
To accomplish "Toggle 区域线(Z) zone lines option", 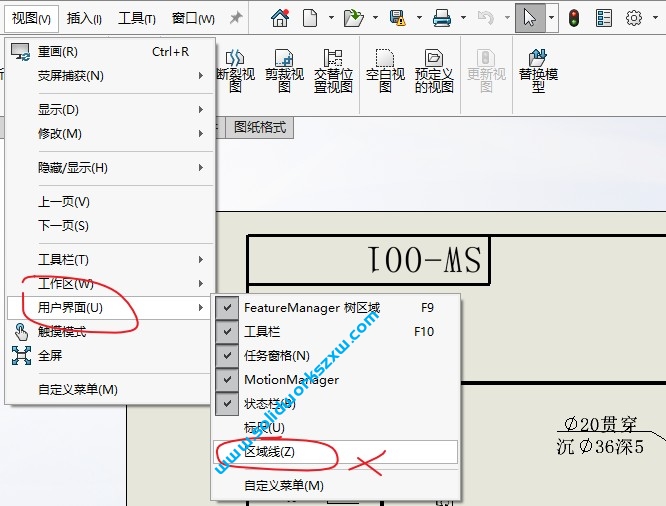I will click(x=336, y=452).
